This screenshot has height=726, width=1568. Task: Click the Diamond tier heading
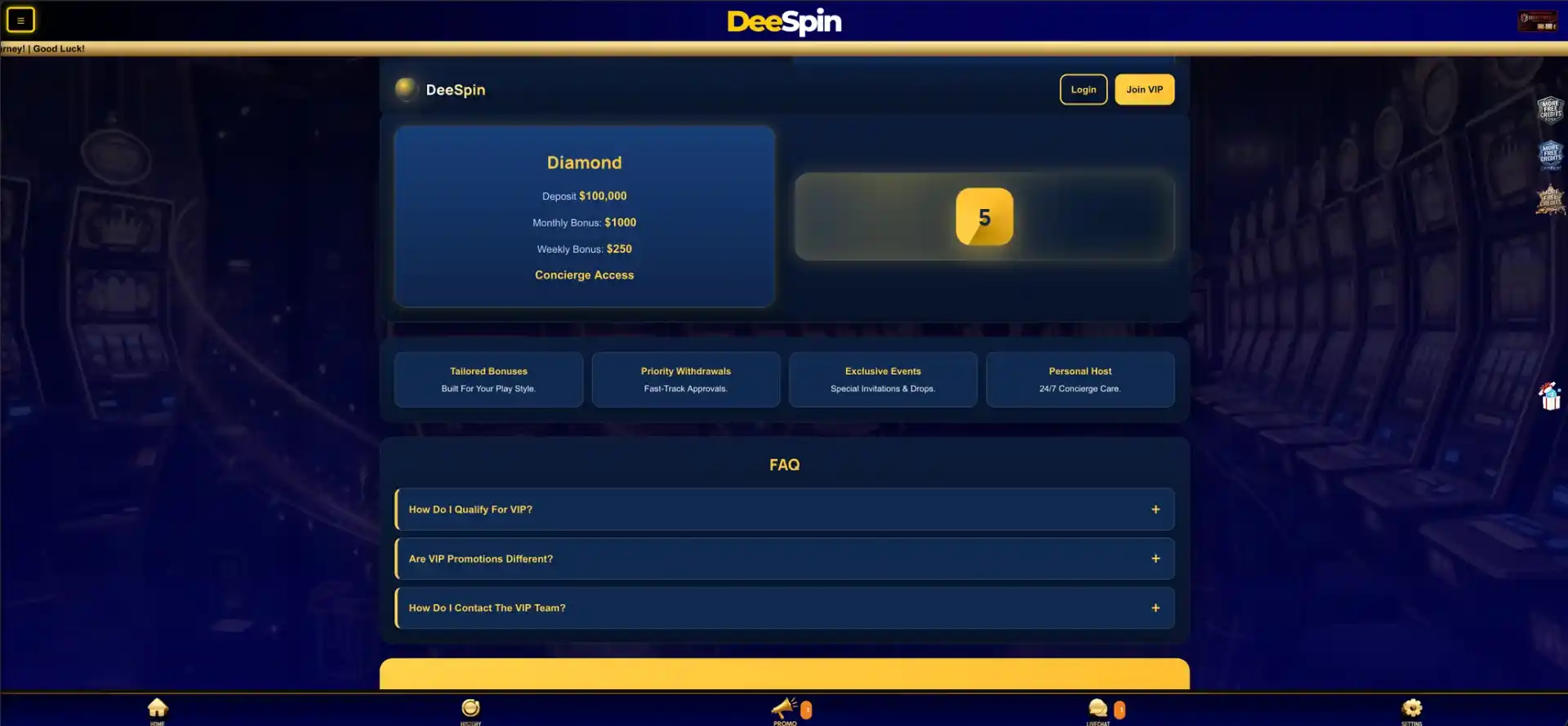585,163
